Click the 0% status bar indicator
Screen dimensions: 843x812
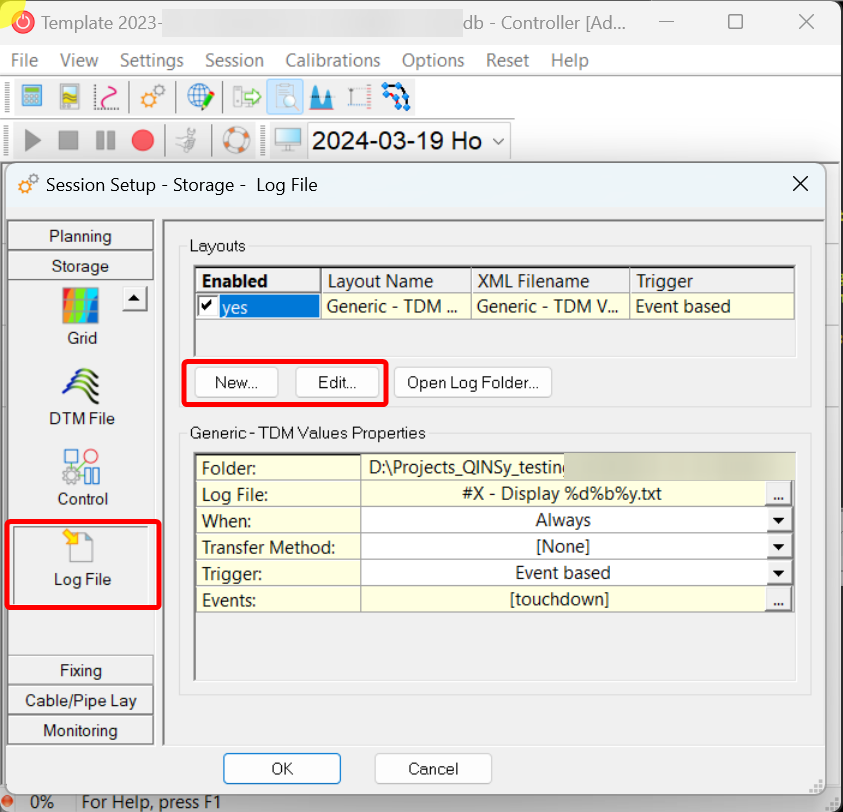point(42,802)
